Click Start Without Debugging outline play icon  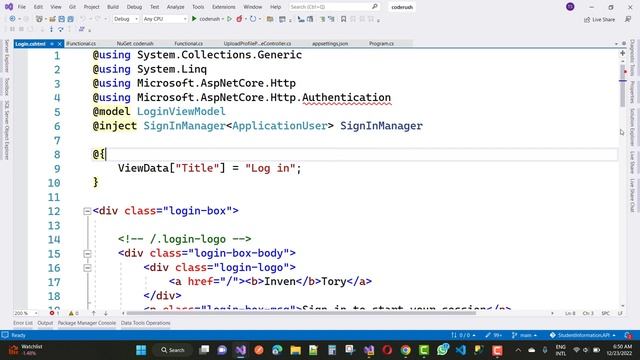coord(230,19)
